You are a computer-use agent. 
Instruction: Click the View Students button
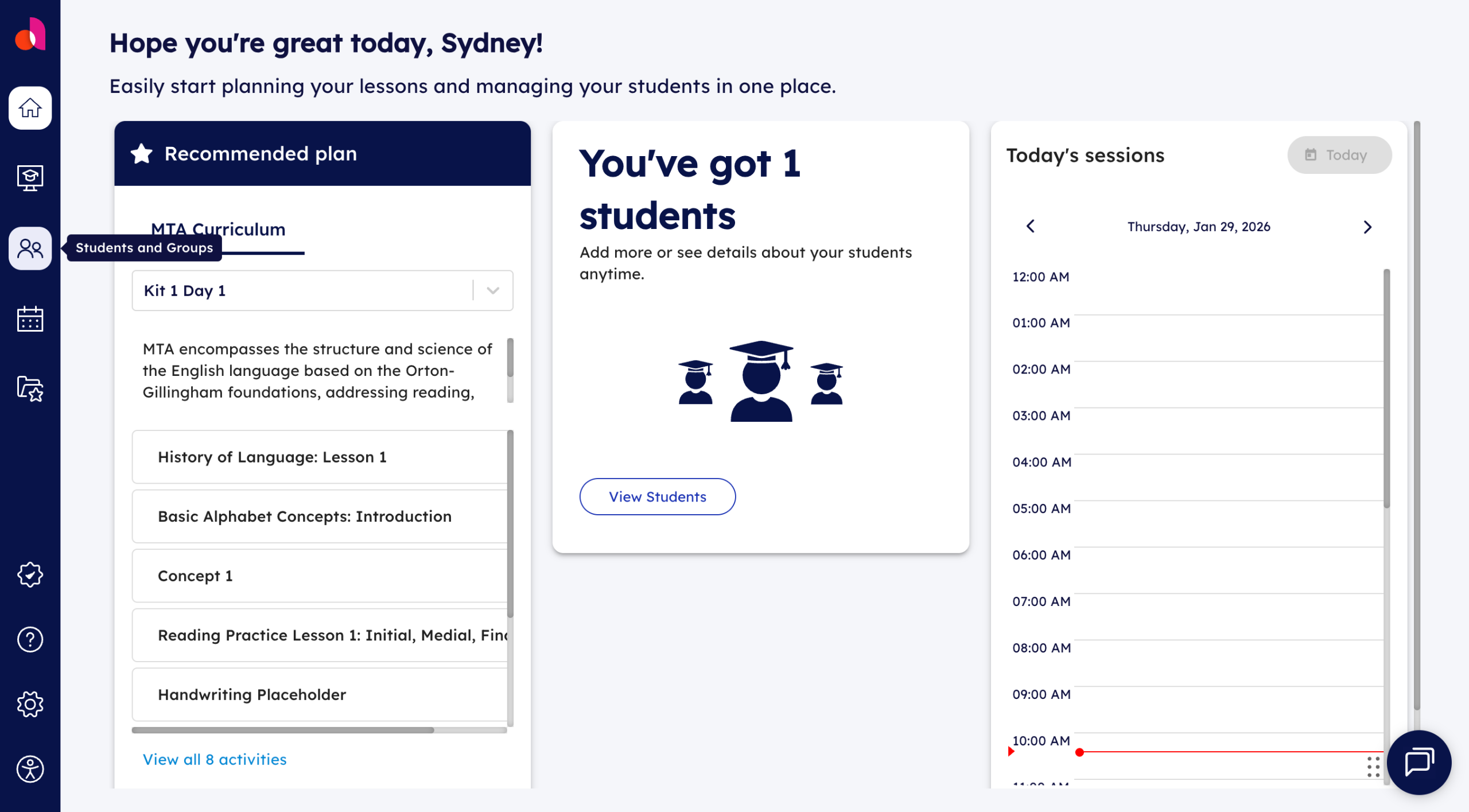tap(657, 497)
